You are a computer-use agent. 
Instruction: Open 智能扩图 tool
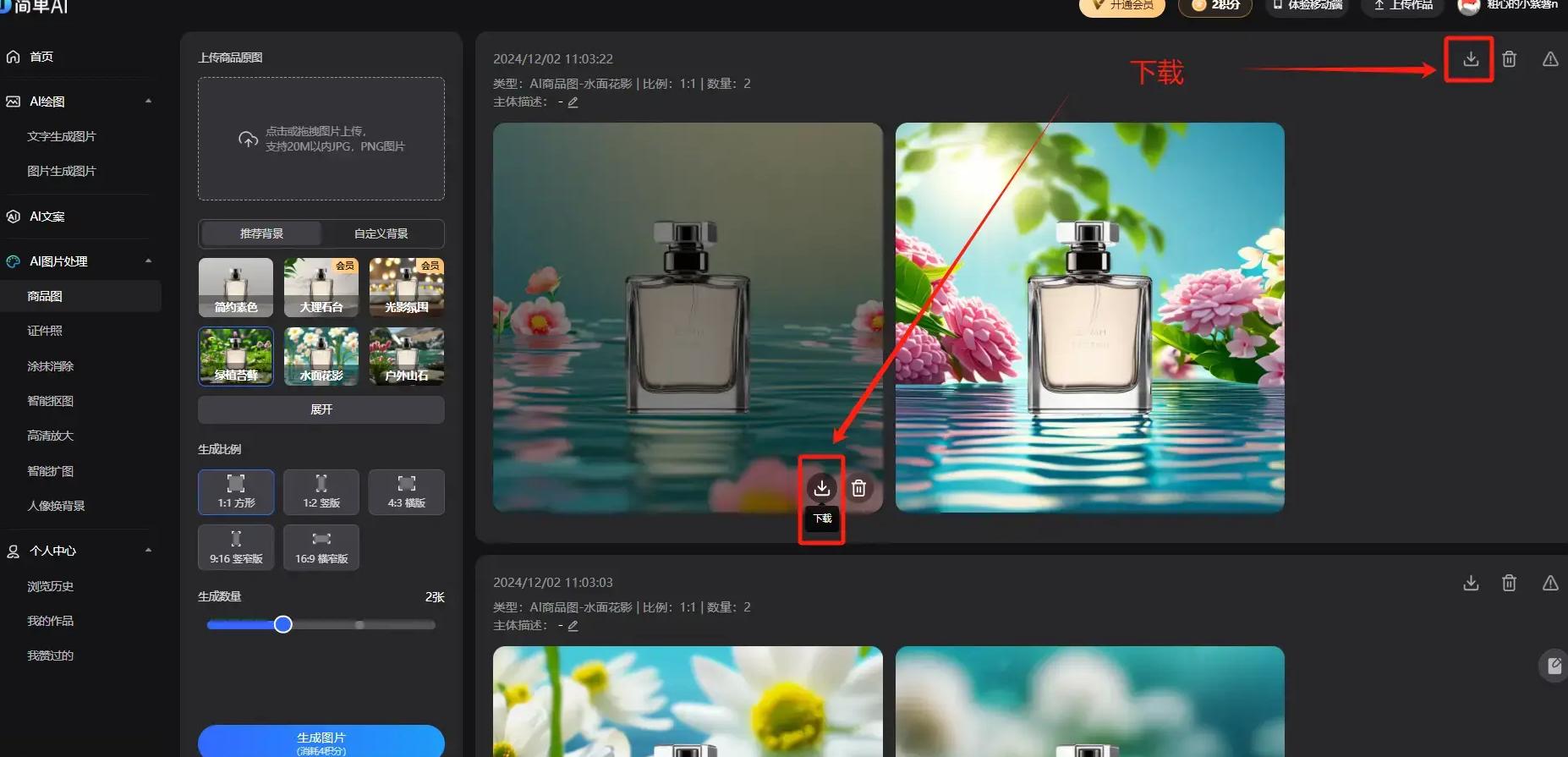tap(51, 471)
